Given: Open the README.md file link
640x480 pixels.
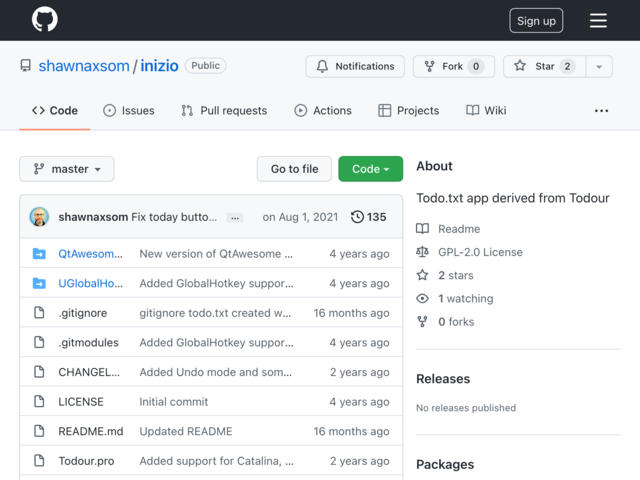Looking at the screenshot, I should (91, 431).
